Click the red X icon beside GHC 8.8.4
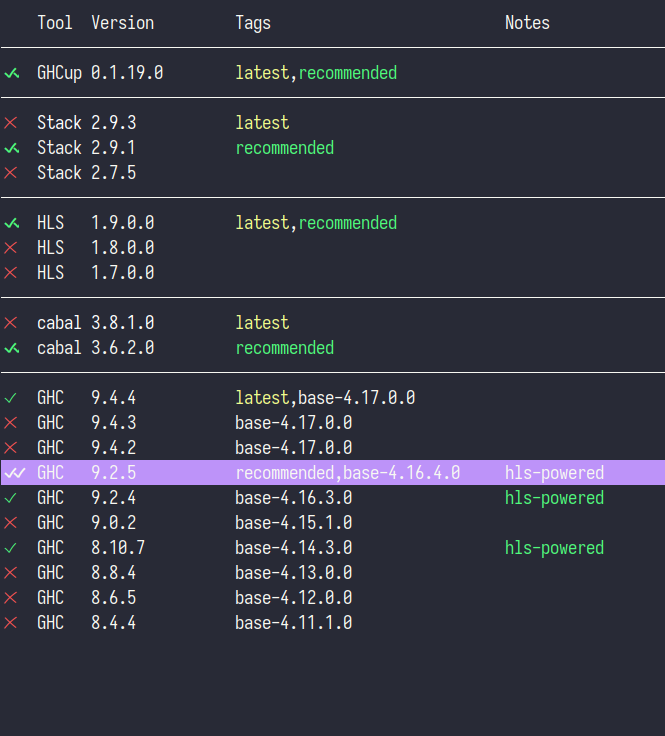 [10, 573]
